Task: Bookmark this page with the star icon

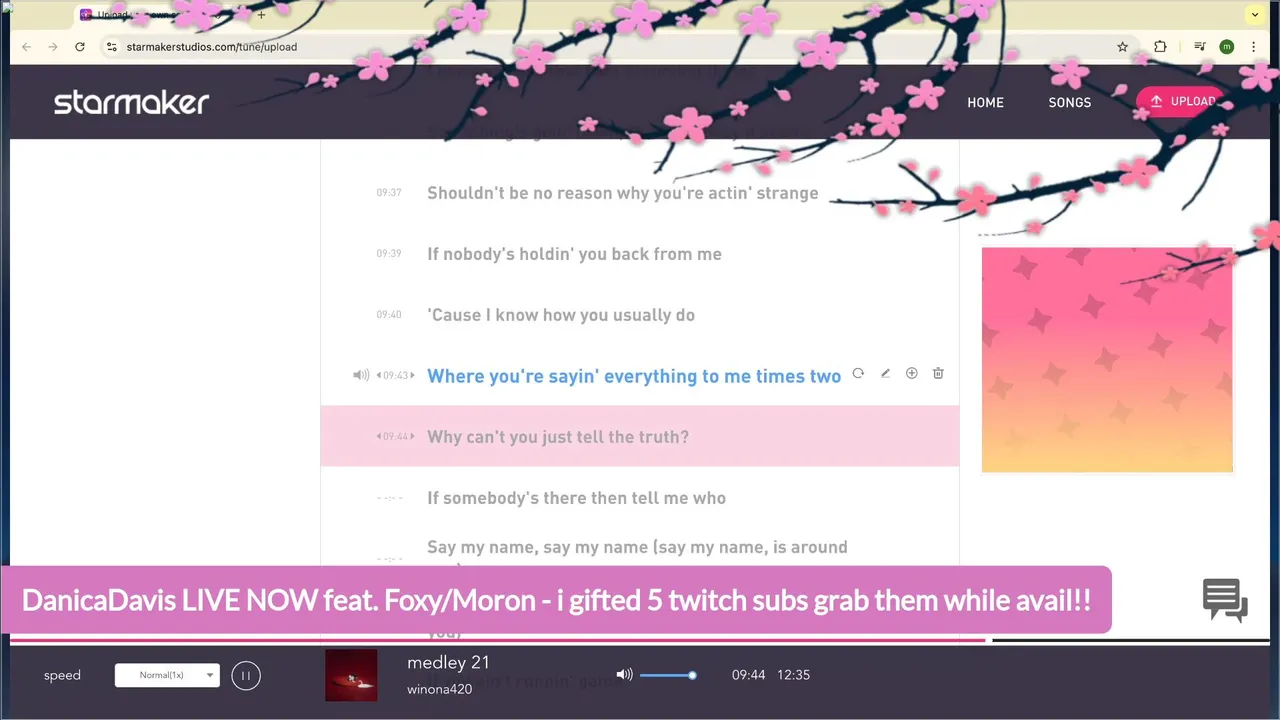Action: click(x=1122, y=47)
